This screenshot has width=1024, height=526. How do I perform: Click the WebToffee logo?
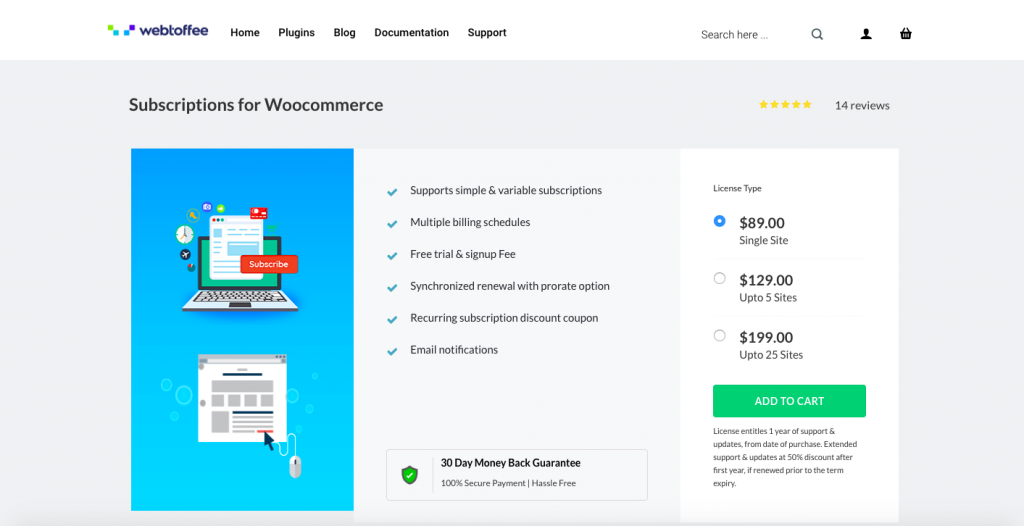point(158,30)
